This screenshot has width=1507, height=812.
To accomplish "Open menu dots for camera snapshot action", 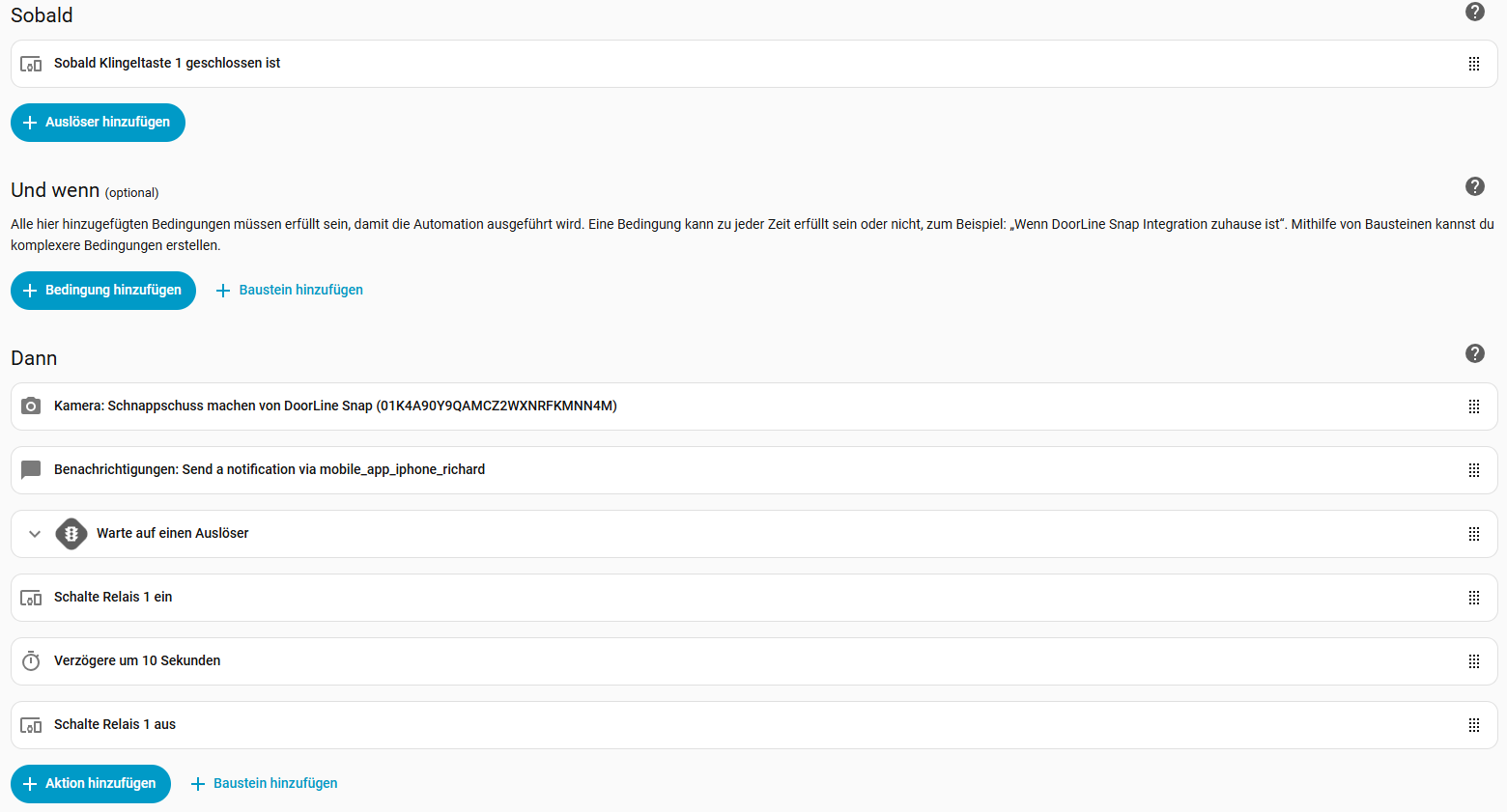I will click(1473, 406).
